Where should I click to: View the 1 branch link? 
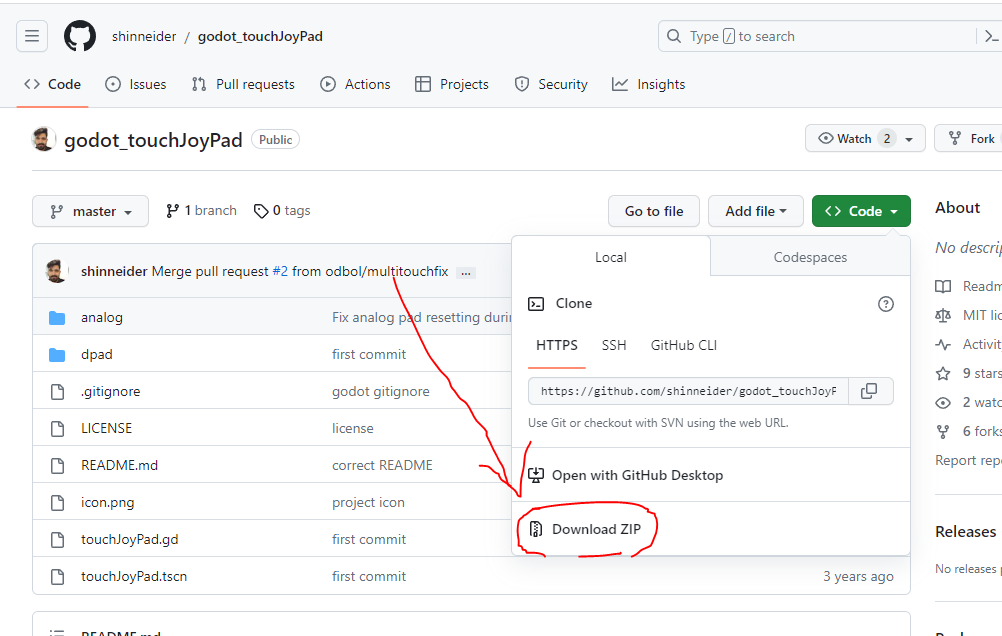click(x=201, y=211)
